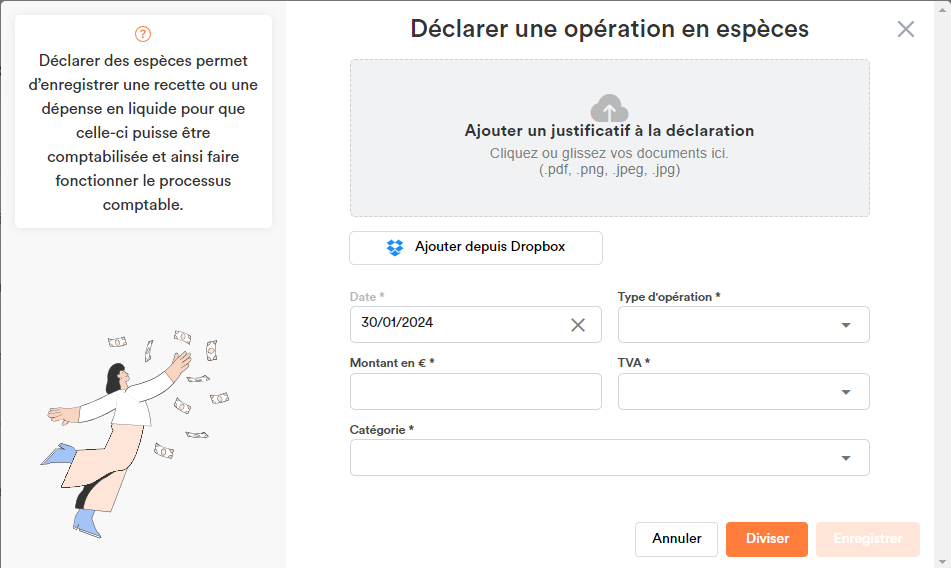Click the Type d'opération label

click(x=669, y=297)
